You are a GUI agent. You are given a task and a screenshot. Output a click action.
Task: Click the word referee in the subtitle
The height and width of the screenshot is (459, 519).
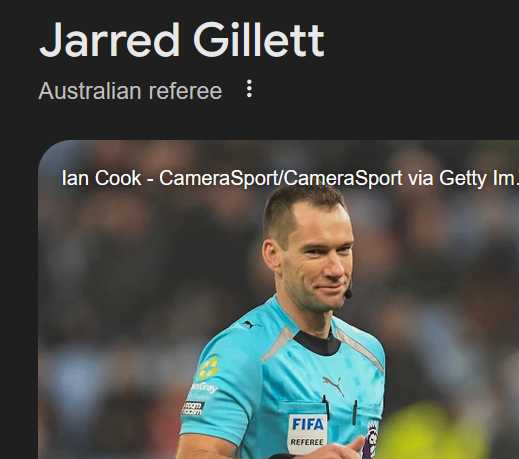[x=185, y=91]
